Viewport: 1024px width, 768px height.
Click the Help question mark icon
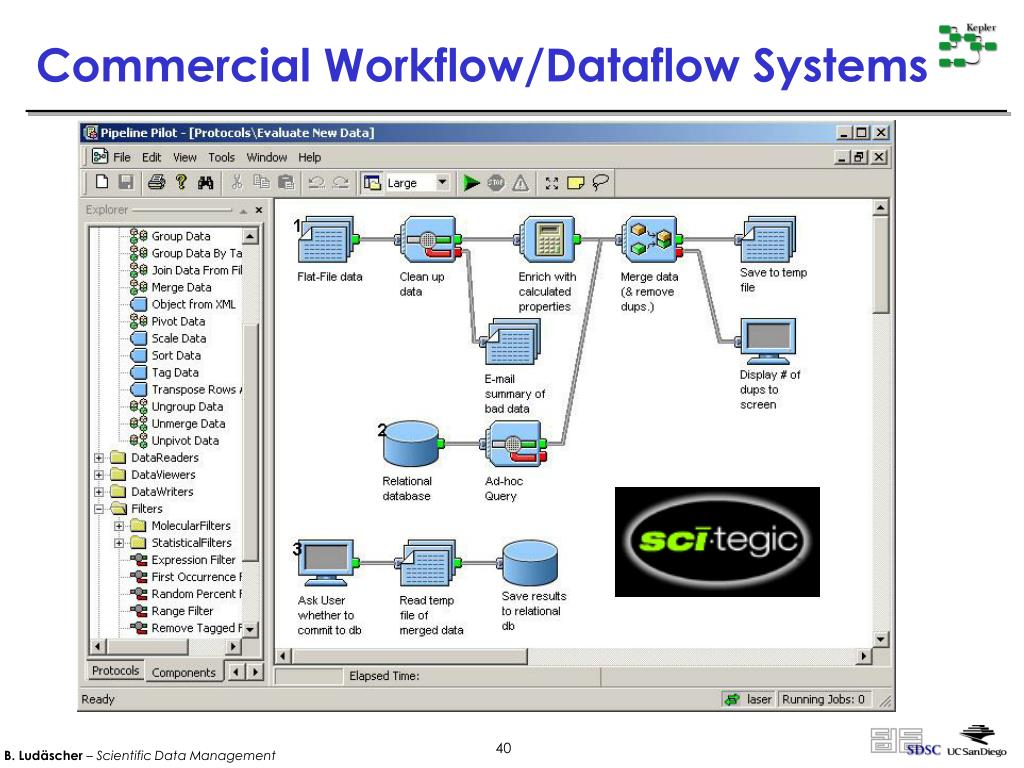182,182
